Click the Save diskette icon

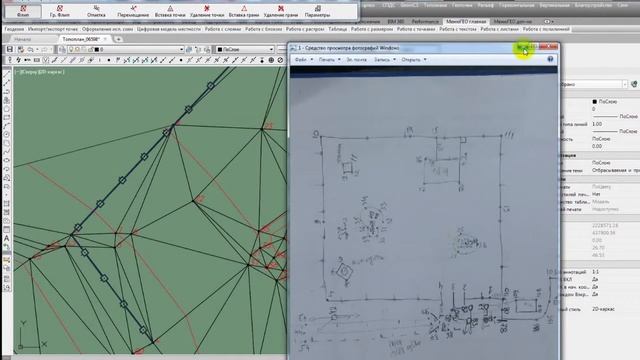click(x=9, y=49)
